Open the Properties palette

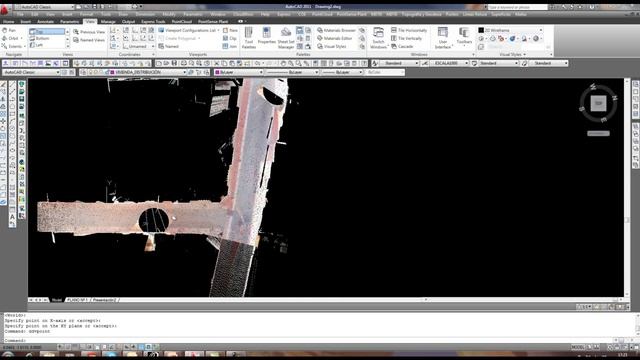(267, 37)
